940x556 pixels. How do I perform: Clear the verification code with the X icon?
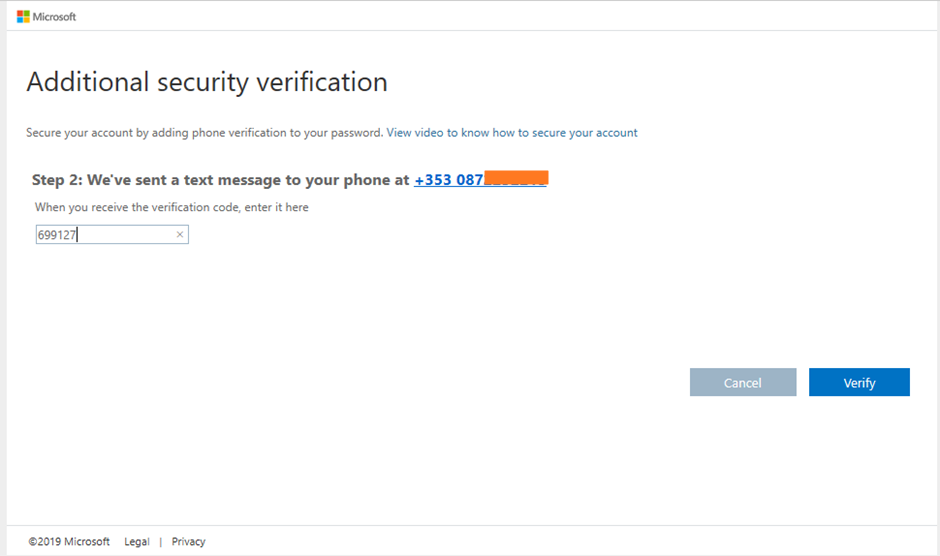click(179, 235)
